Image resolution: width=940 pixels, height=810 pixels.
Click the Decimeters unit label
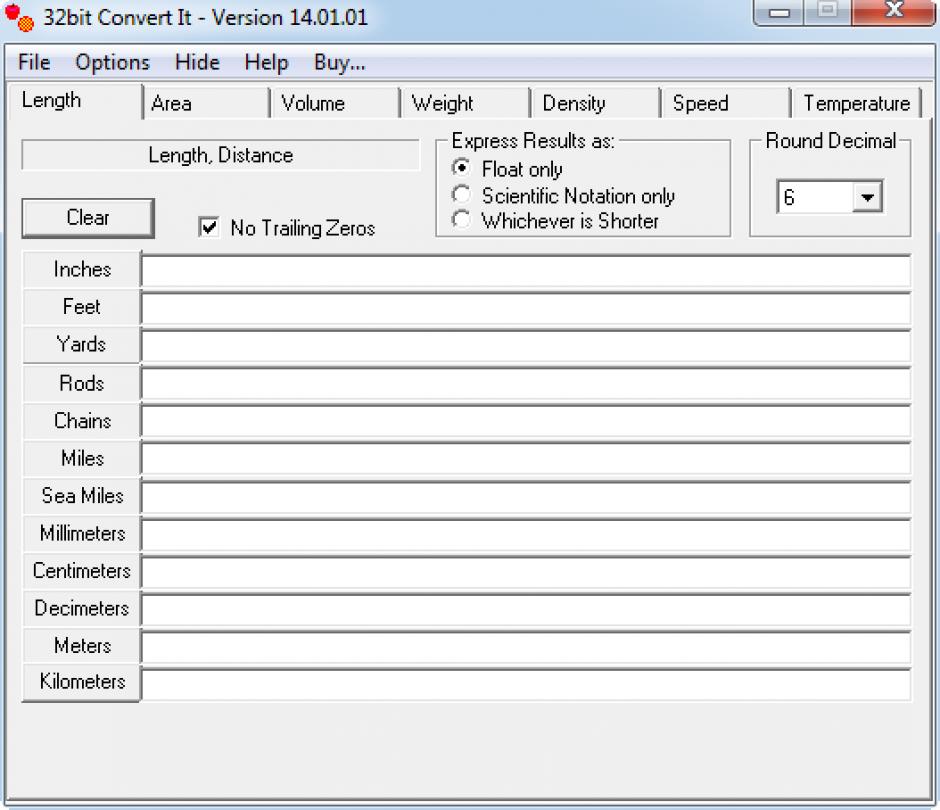click(x=82, y=609)
